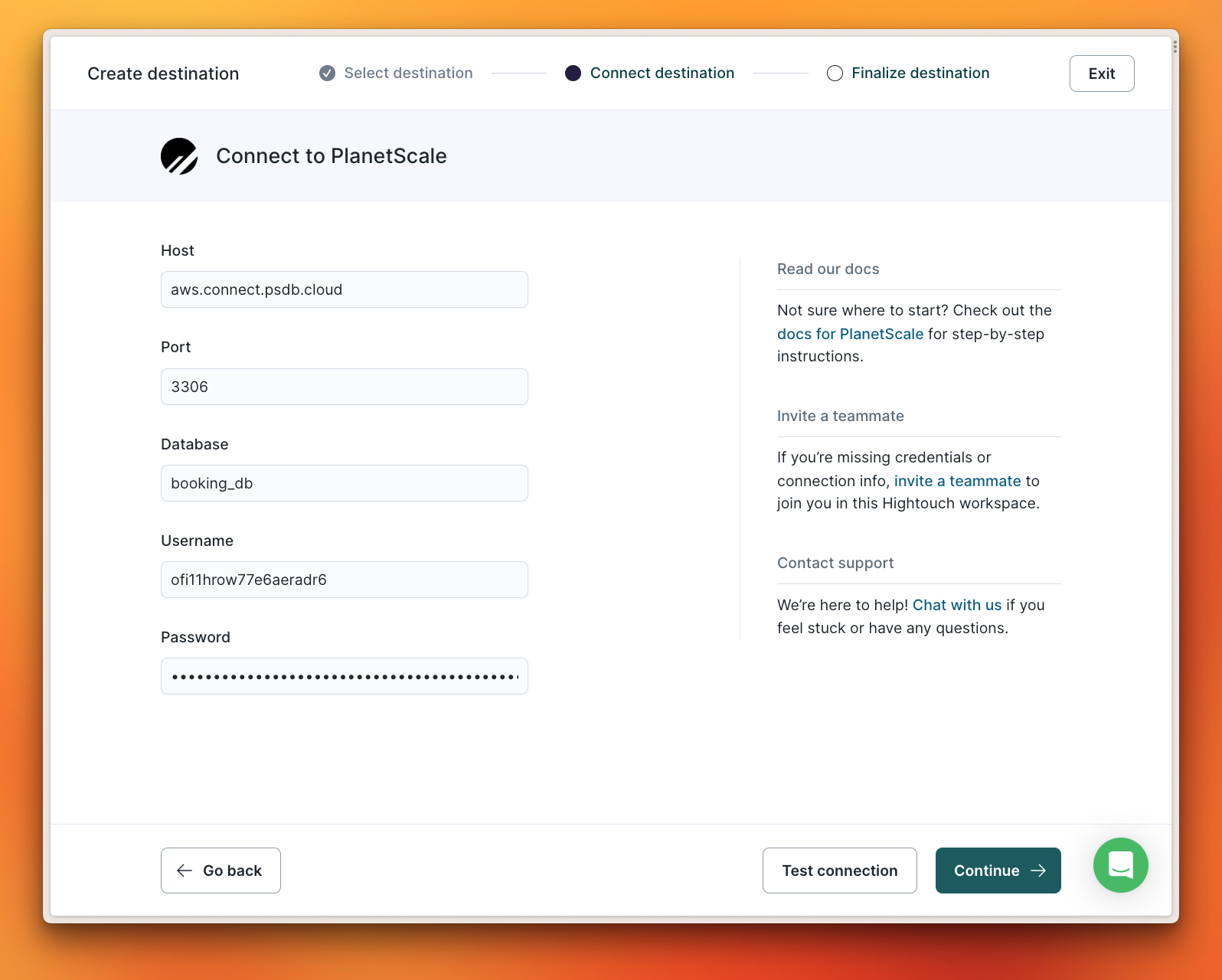The width and height of the screenshot is (1222, 980).
Task: Click the Host field label
Action: pyautogui.click(x=178, y=250)
